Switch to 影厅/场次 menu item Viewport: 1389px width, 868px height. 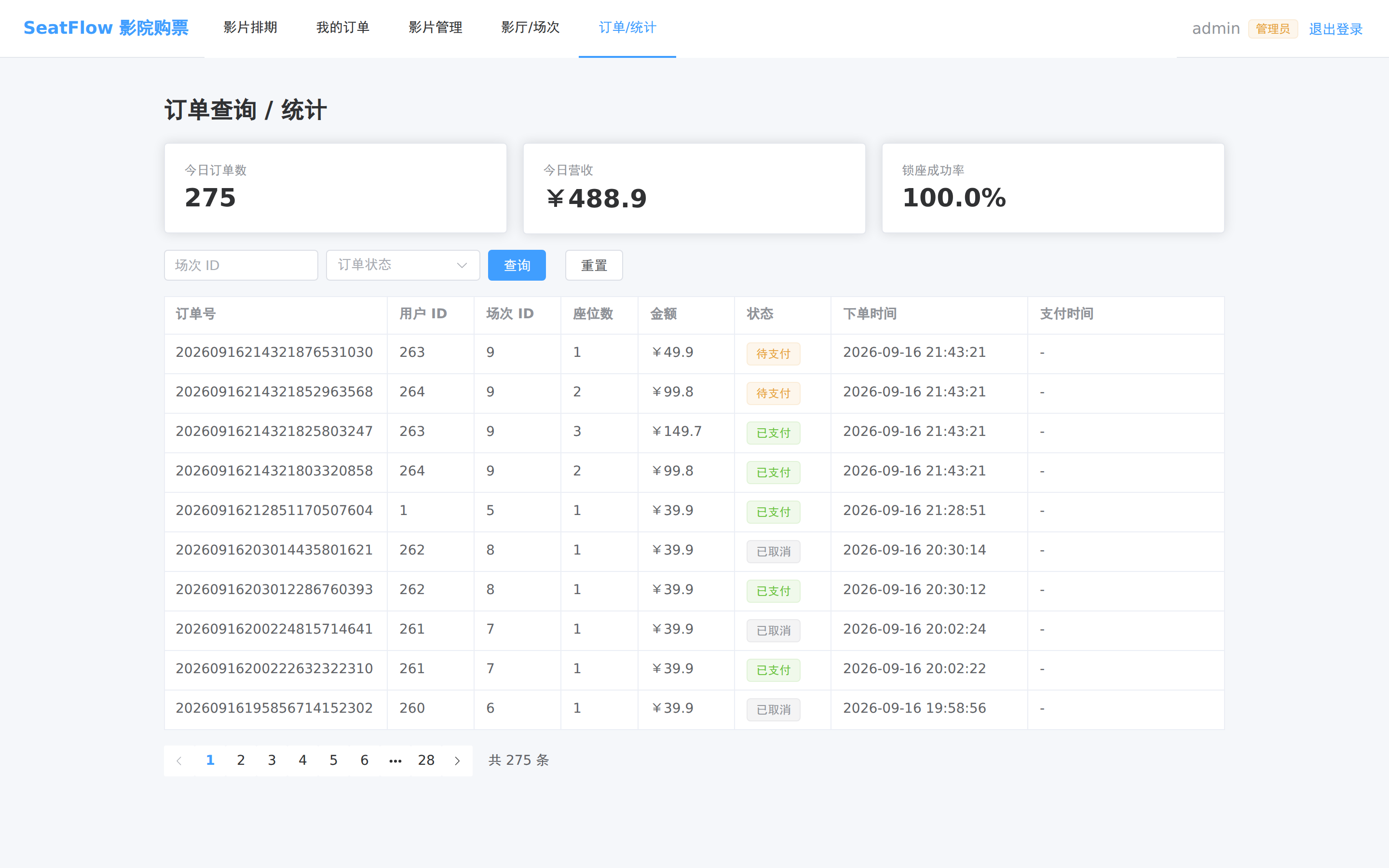531,27
